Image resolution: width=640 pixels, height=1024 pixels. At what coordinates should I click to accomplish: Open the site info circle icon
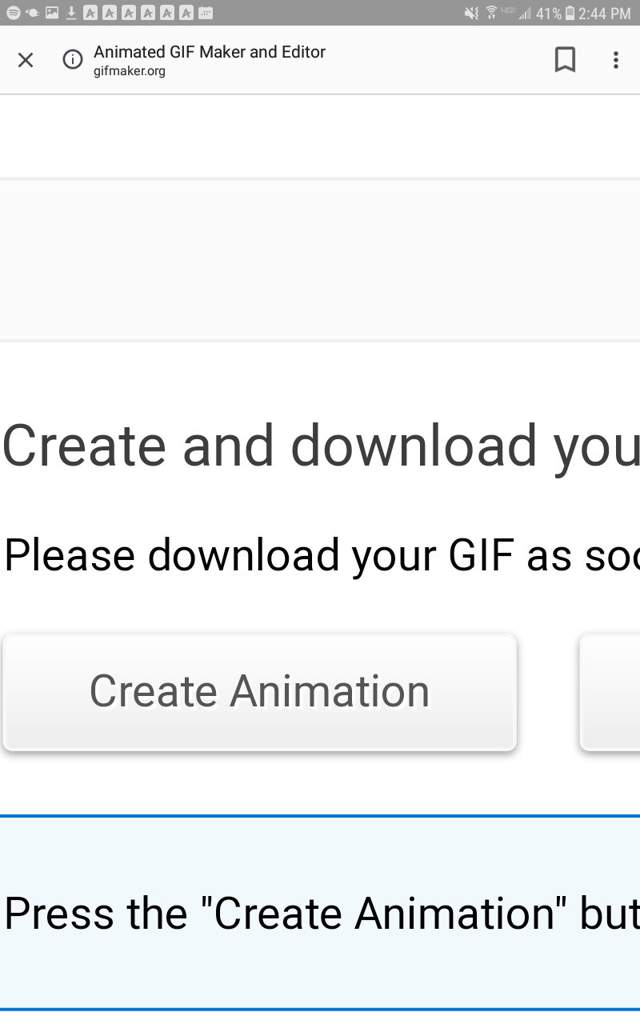[x=72, y=60]
